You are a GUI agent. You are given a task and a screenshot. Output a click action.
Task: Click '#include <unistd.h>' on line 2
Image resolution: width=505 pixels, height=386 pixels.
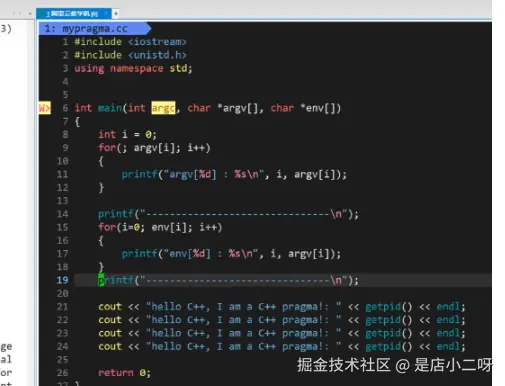(130, 55)
